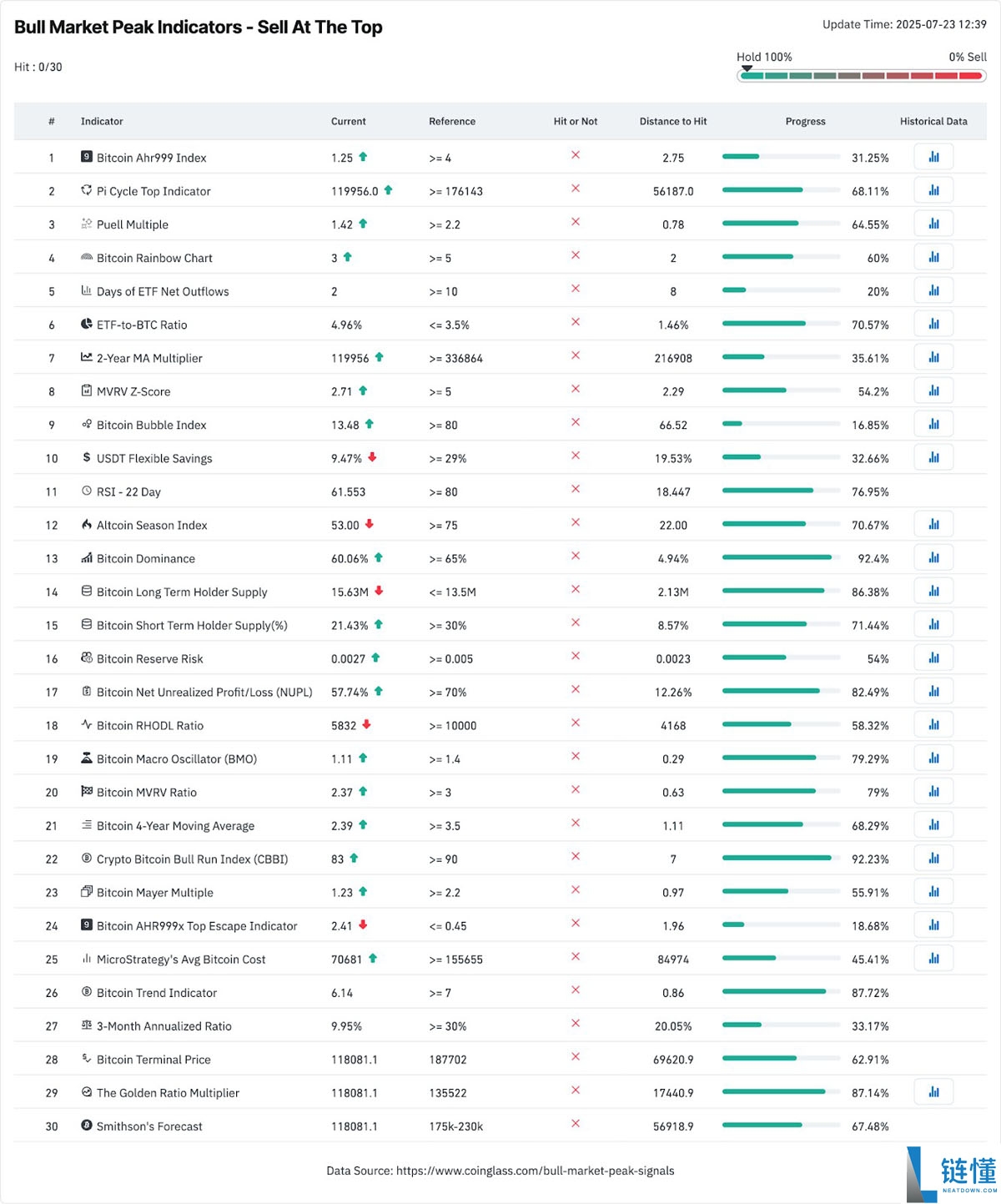Click the Hold/Sell gauge bar
The height and width of the screenshot is (1204, 1001).
[x=861, y=76]
